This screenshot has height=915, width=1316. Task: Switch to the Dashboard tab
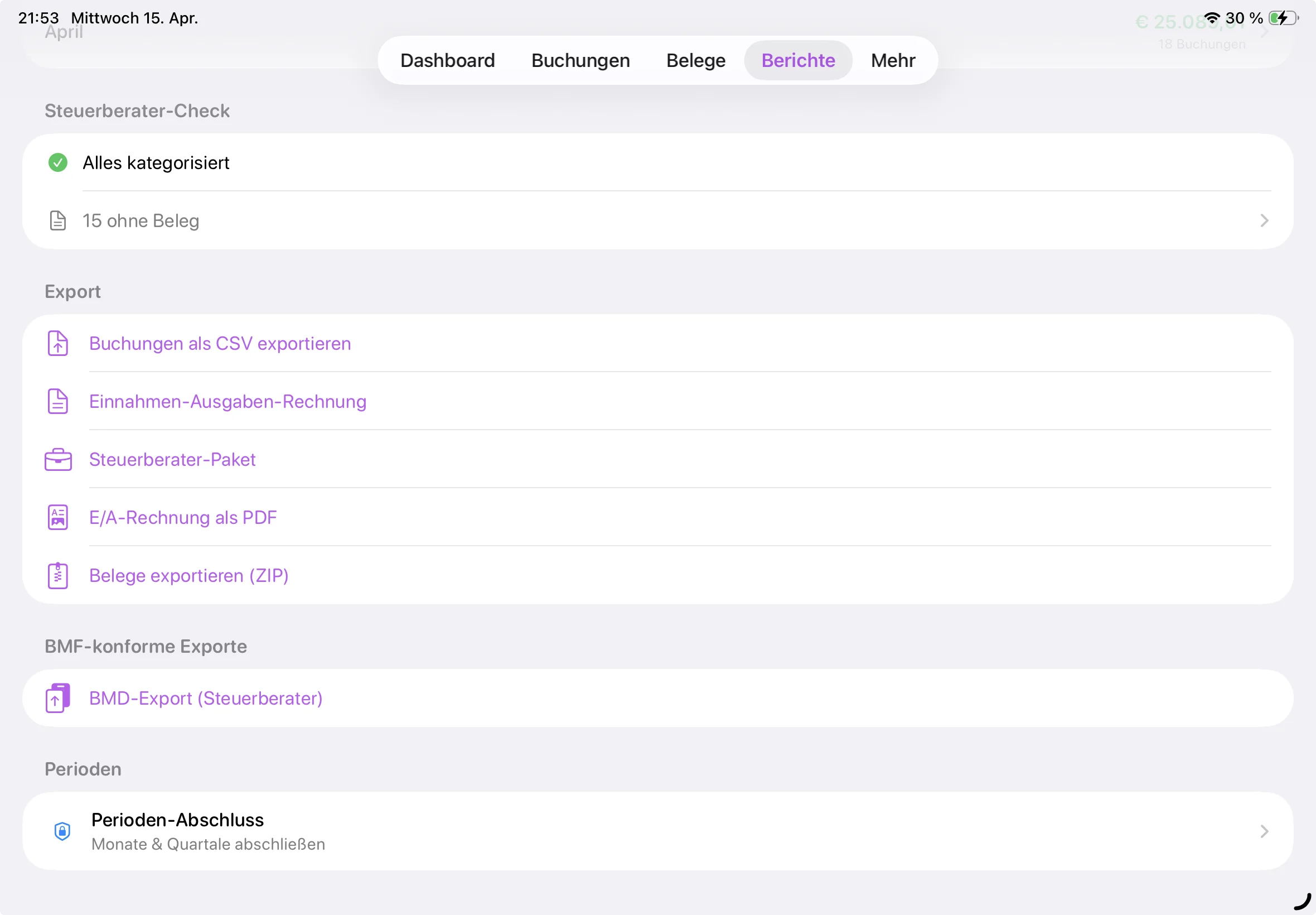pos(447,60)
